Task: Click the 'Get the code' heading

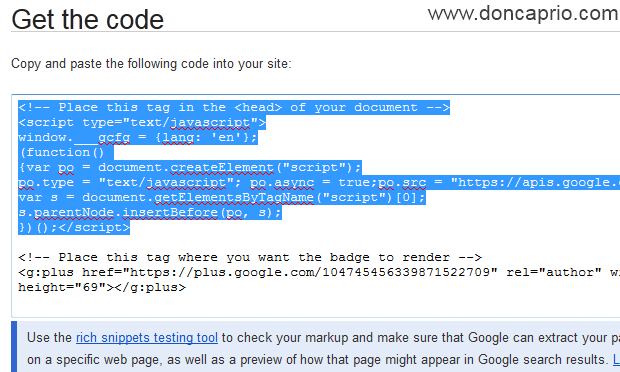Action: 87,19
